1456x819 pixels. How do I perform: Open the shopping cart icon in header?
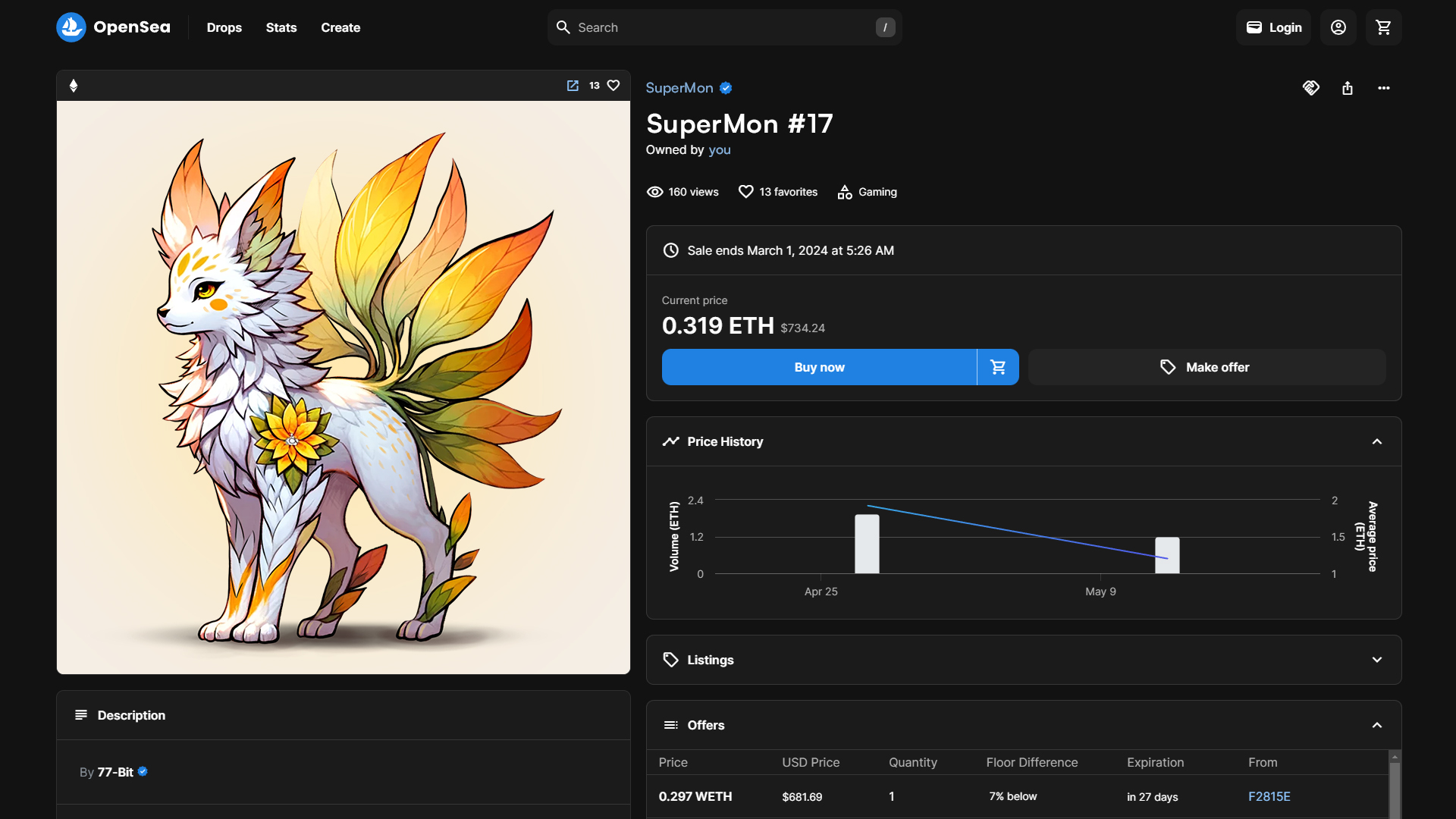point(1383,27)
